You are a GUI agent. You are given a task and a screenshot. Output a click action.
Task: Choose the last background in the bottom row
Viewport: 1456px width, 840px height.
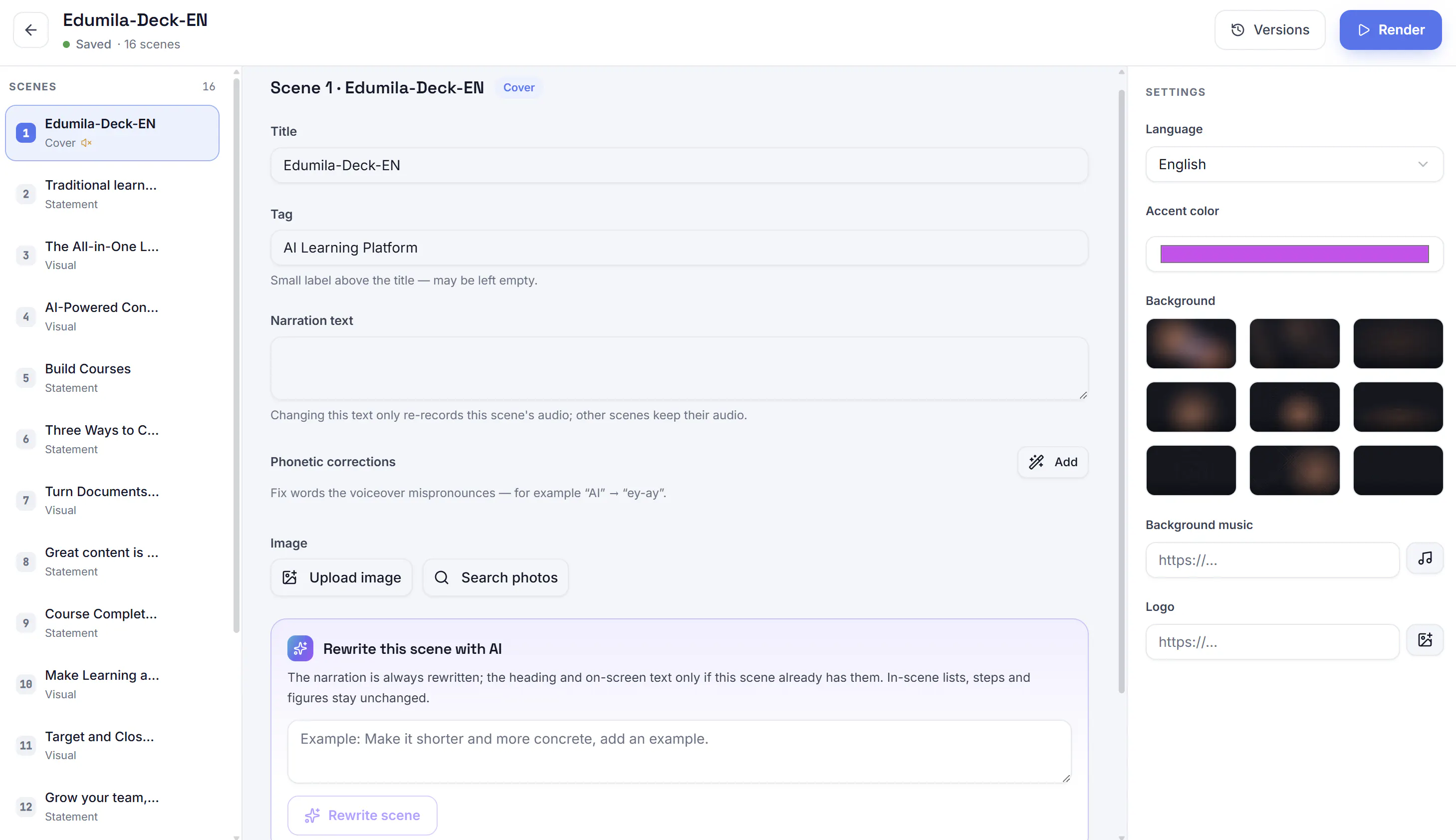[x=1398, y=471]
